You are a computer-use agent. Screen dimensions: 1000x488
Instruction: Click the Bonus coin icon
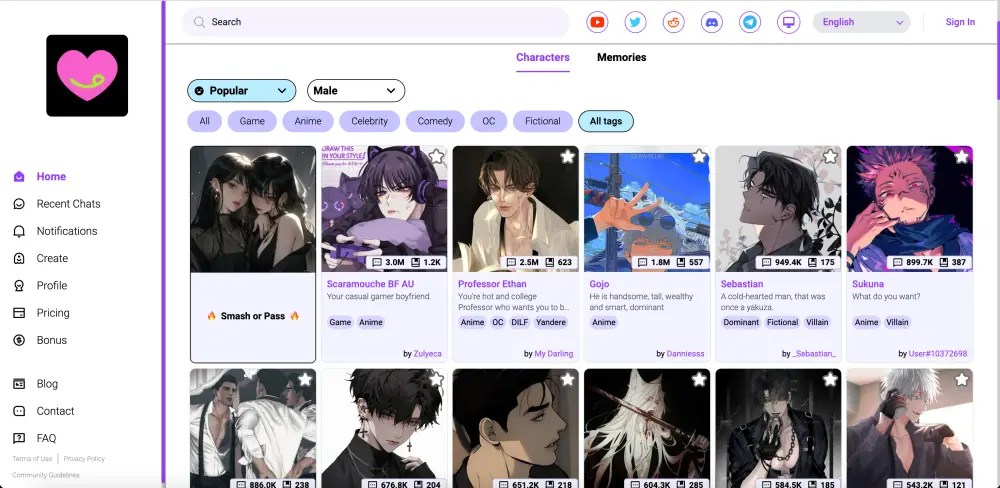click(19, 341)
